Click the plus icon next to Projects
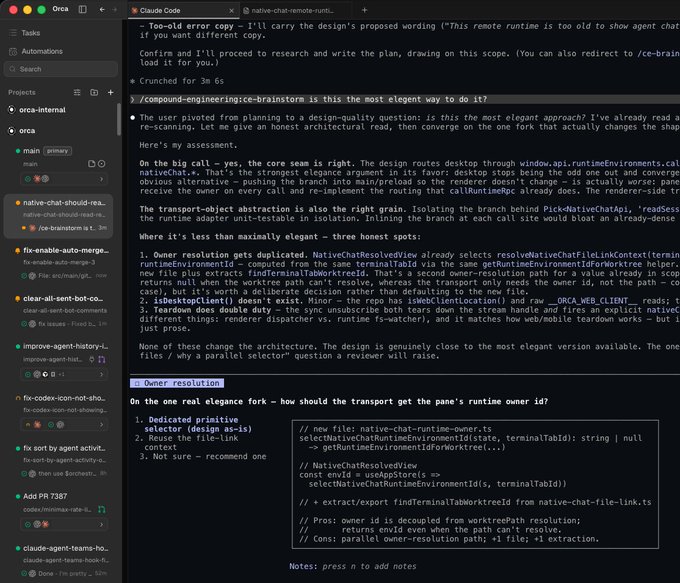The height and width of the screenshot is (583, 680). (x=111, y=92)
